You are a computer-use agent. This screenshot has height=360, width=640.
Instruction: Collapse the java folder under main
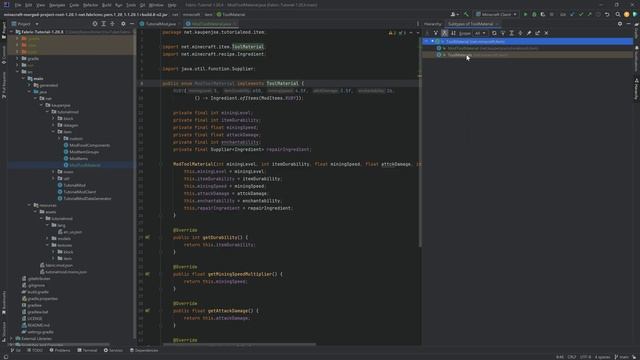click(29, 92)
